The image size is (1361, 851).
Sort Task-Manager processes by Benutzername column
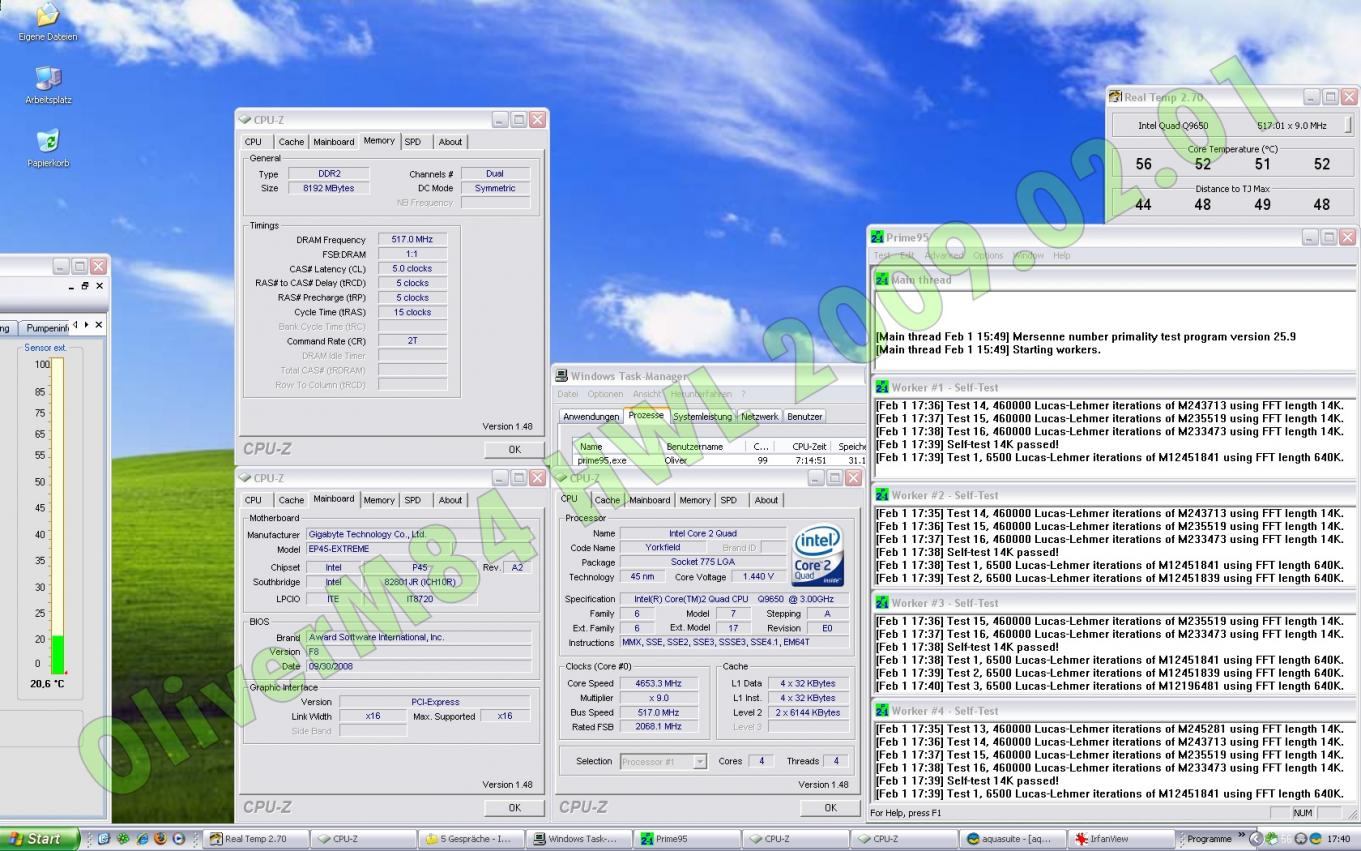coord(705,447)
